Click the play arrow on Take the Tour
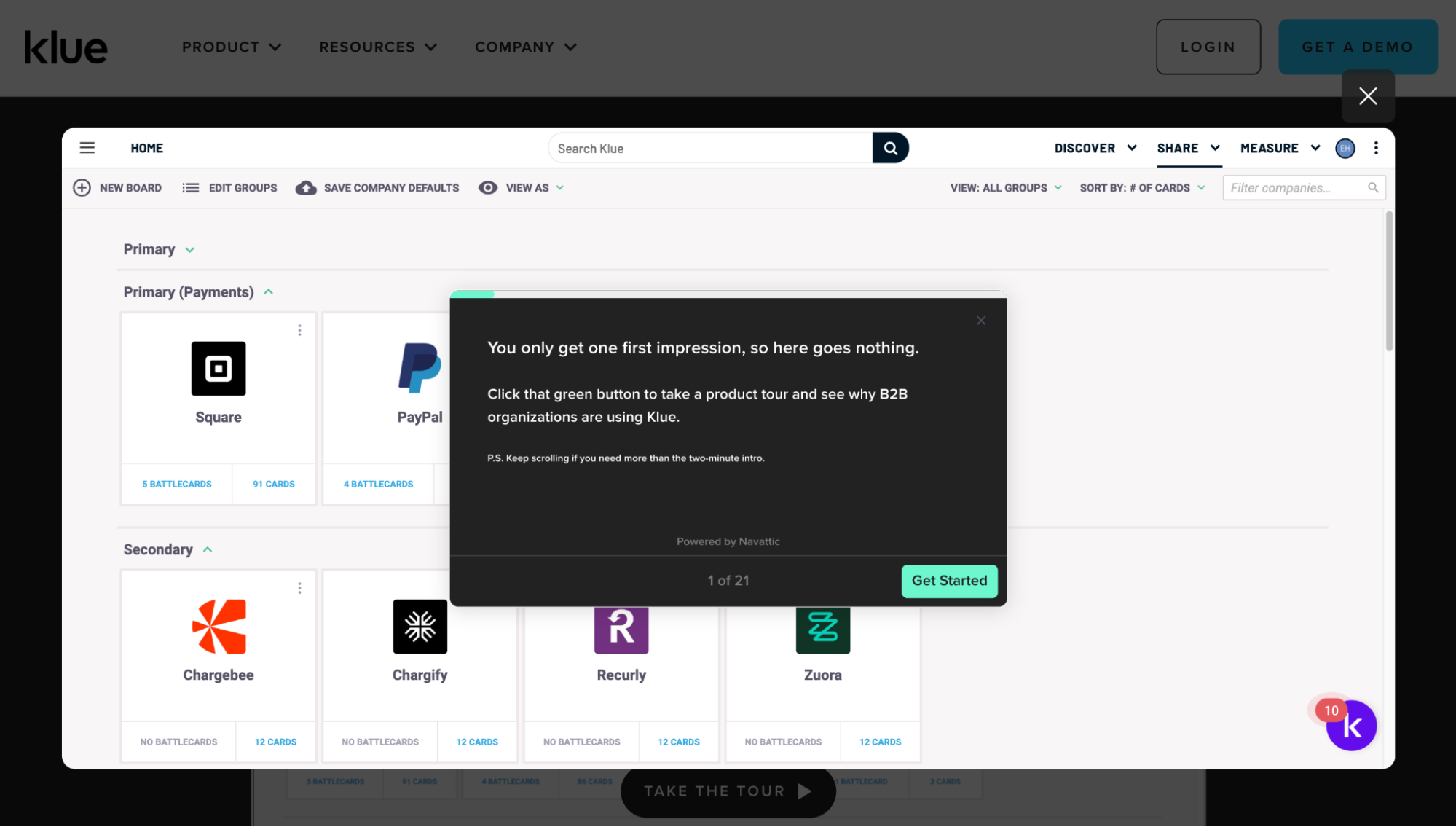This screenshot has width=1456, height=827. [804, 791]
